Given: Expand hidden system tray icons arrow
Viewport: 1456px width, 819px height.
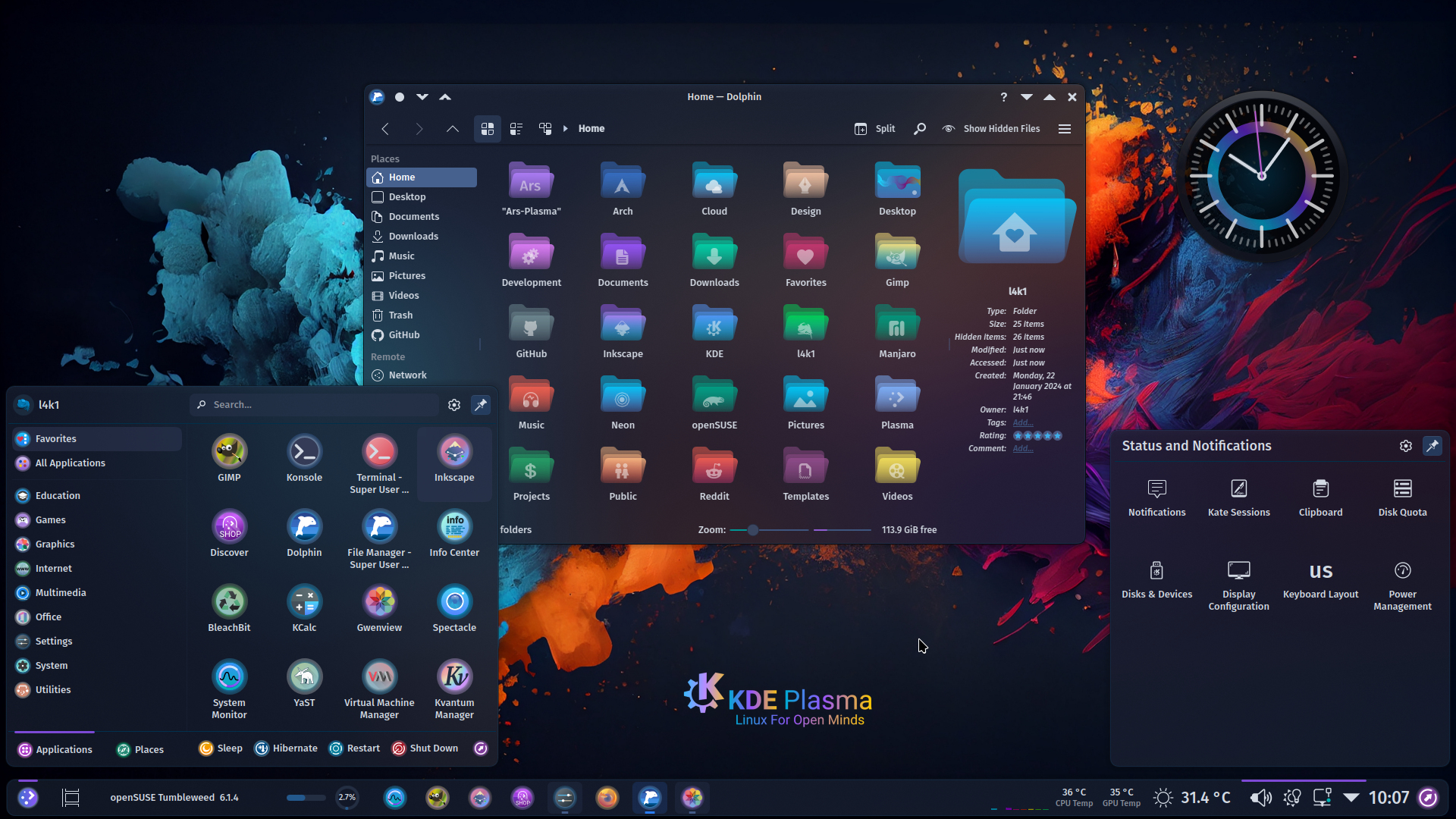Looking at the screenshot, I should pyautogui.click(x=1351, y=798).
